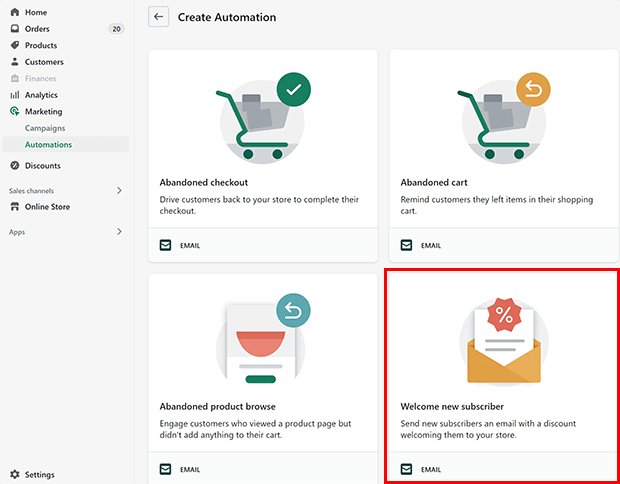Click the back arrow button
Screen dimensions: 620x484
pyautogui.click(x=158, y=17)
